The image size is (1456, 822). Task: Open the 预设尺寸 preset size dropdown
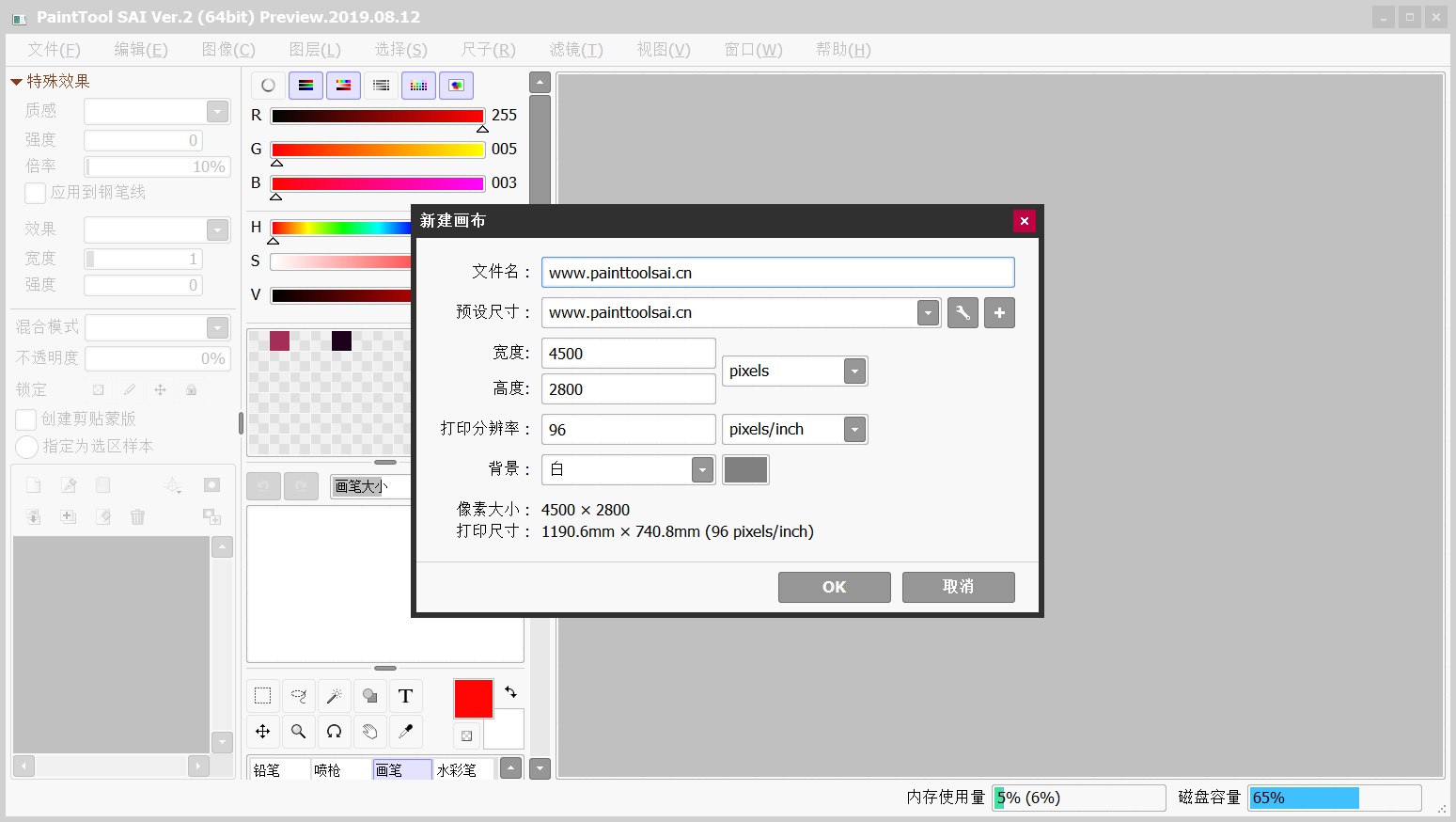click(x=928, y=313)
